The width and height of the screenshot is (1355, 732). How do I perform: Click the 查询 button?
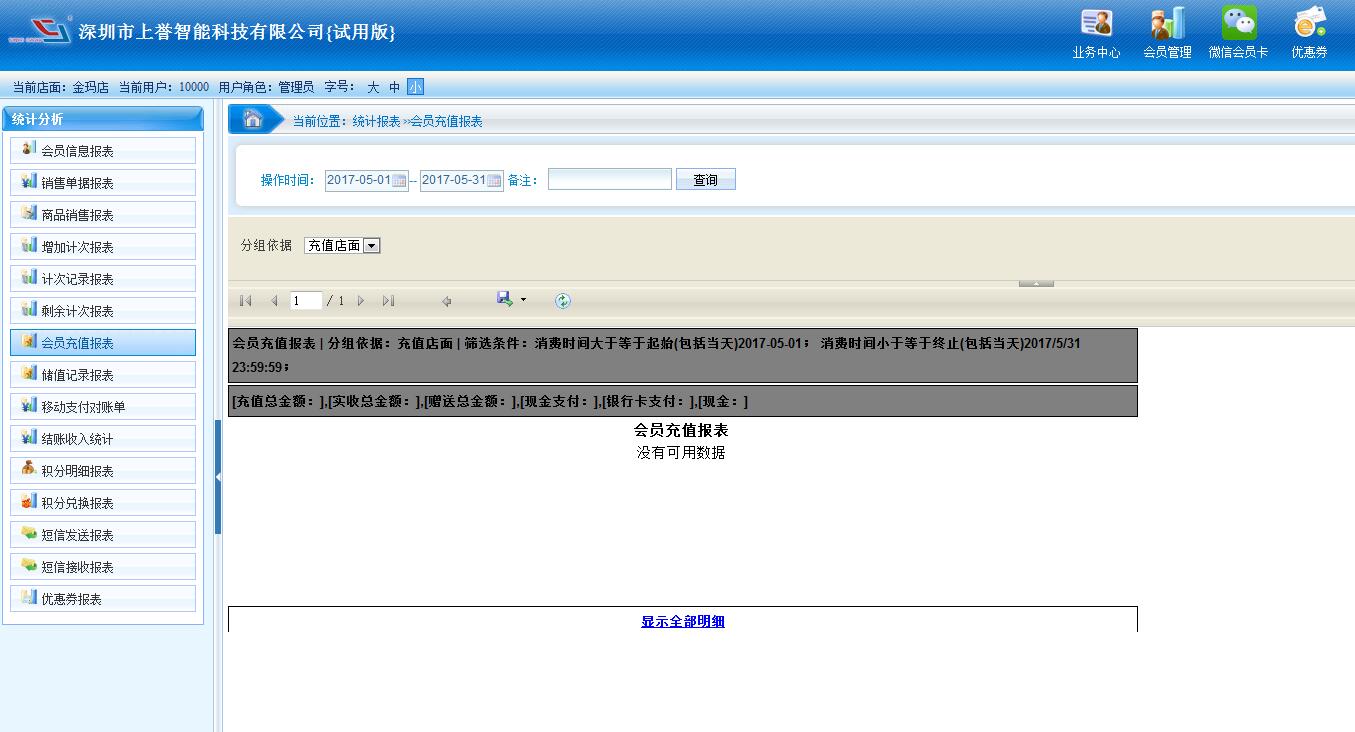click(x=705, y=180)
